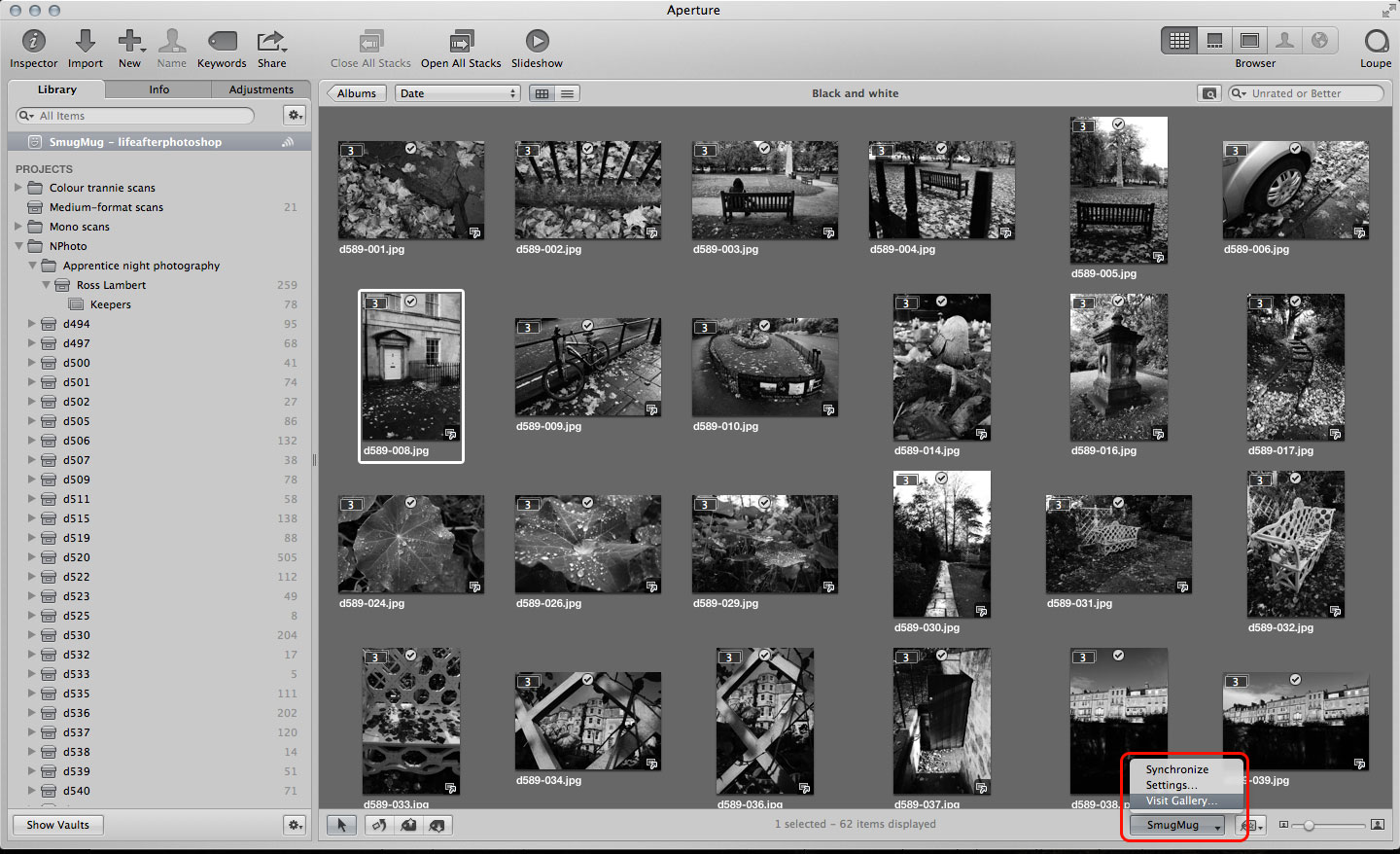Select the d589-014.jpg mushroom thumbnail
Image resolution: width=1400 pixels, height=854 pixels.
941,368
